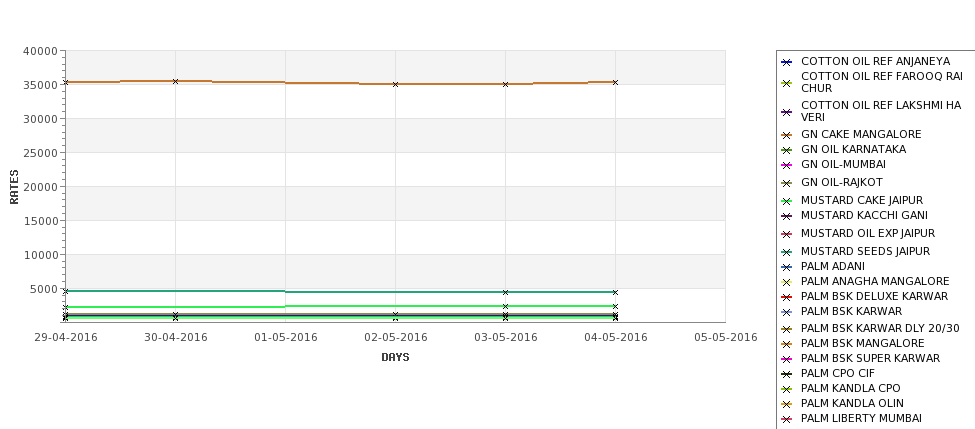Click the 02-05-2016 date axis label

coord(395,338)
